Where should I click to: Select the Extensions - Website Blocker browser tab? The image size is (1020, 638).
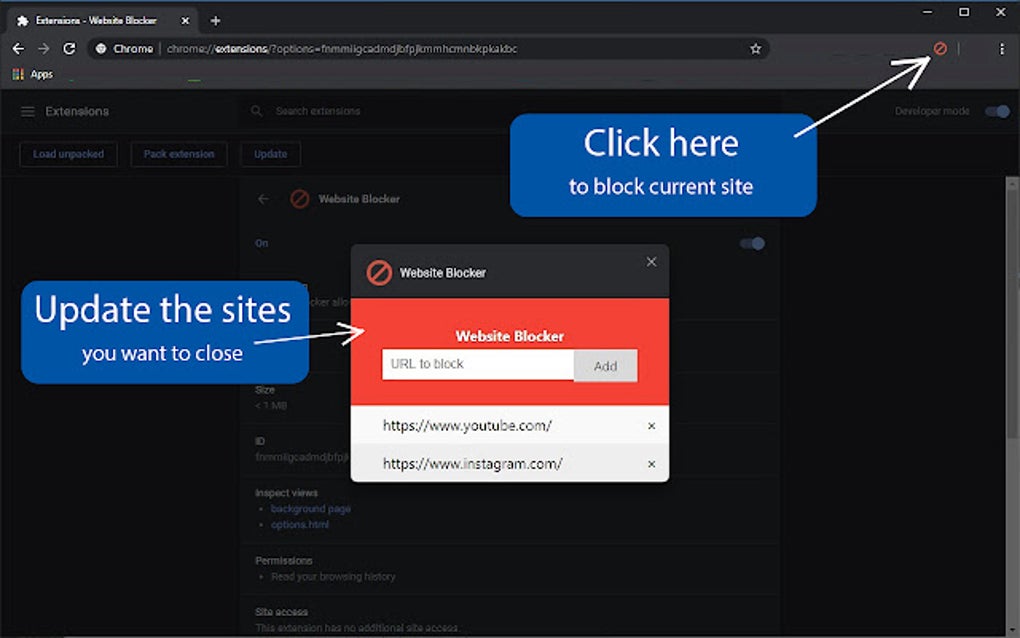(95, 19)
